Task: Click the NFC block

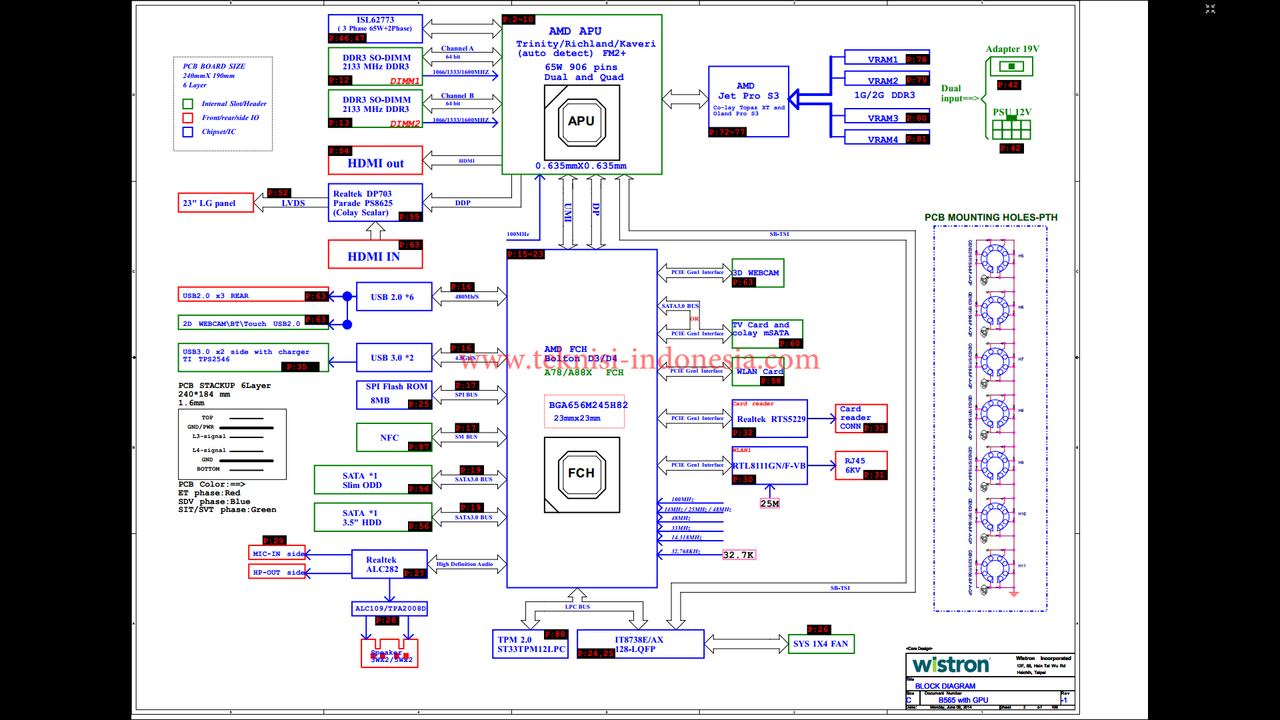Action: coord(394,437)
